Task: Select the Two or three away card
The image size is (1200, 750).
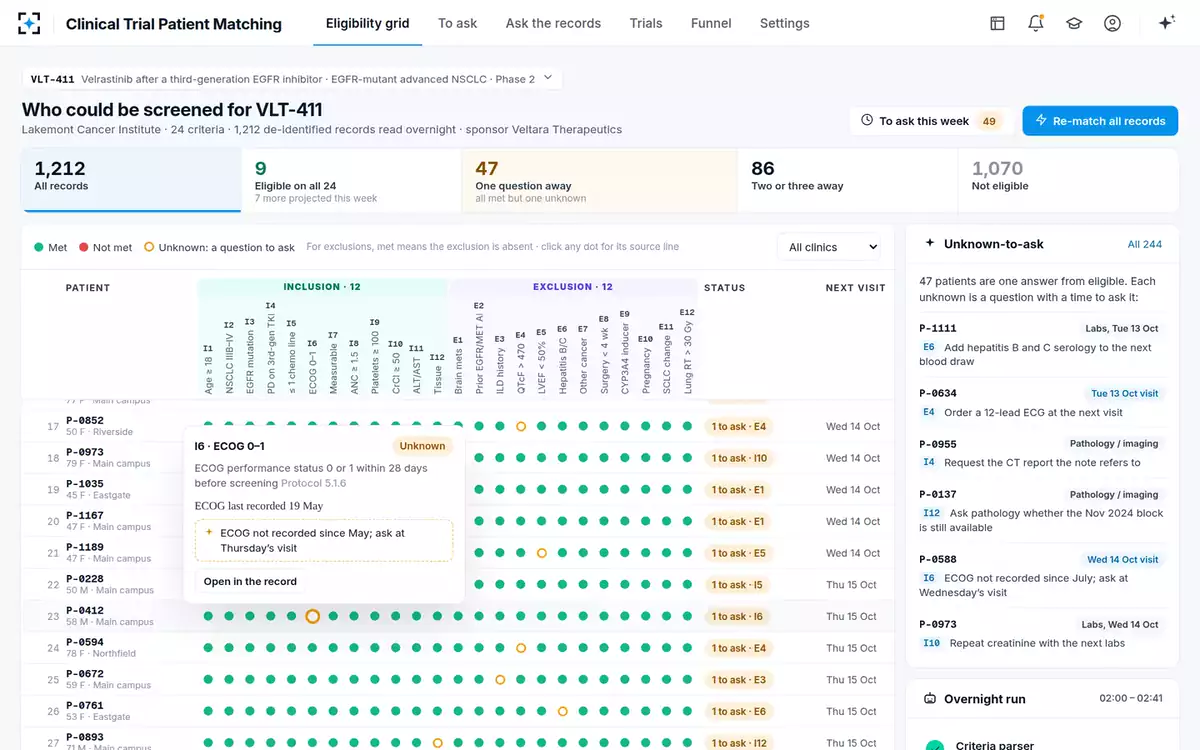Action: pyautogui.click(x=848, y=180)
